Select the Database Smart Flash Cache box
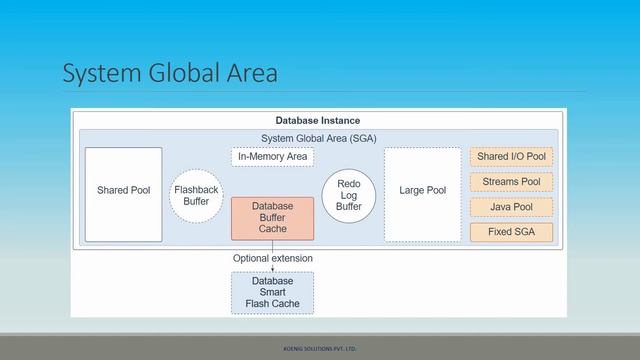 [273, 293]
